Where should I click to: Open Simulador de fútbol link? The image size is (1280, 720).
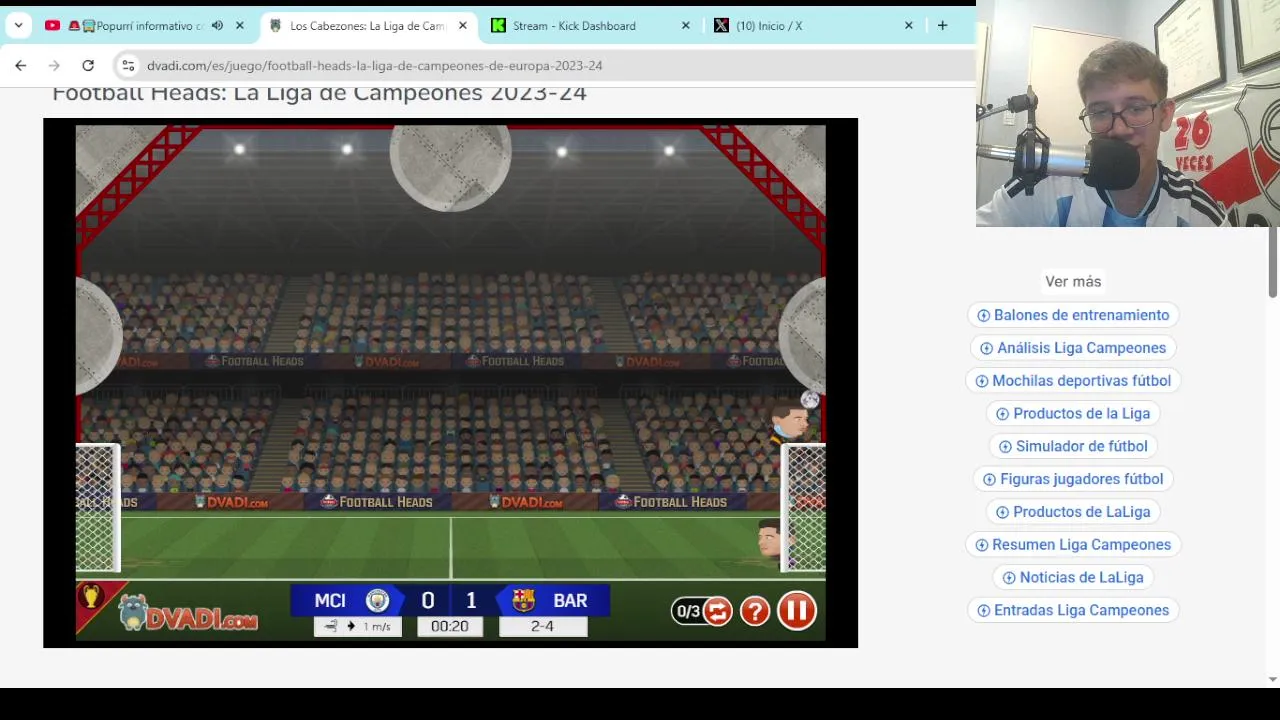[x=1073, y=446]
